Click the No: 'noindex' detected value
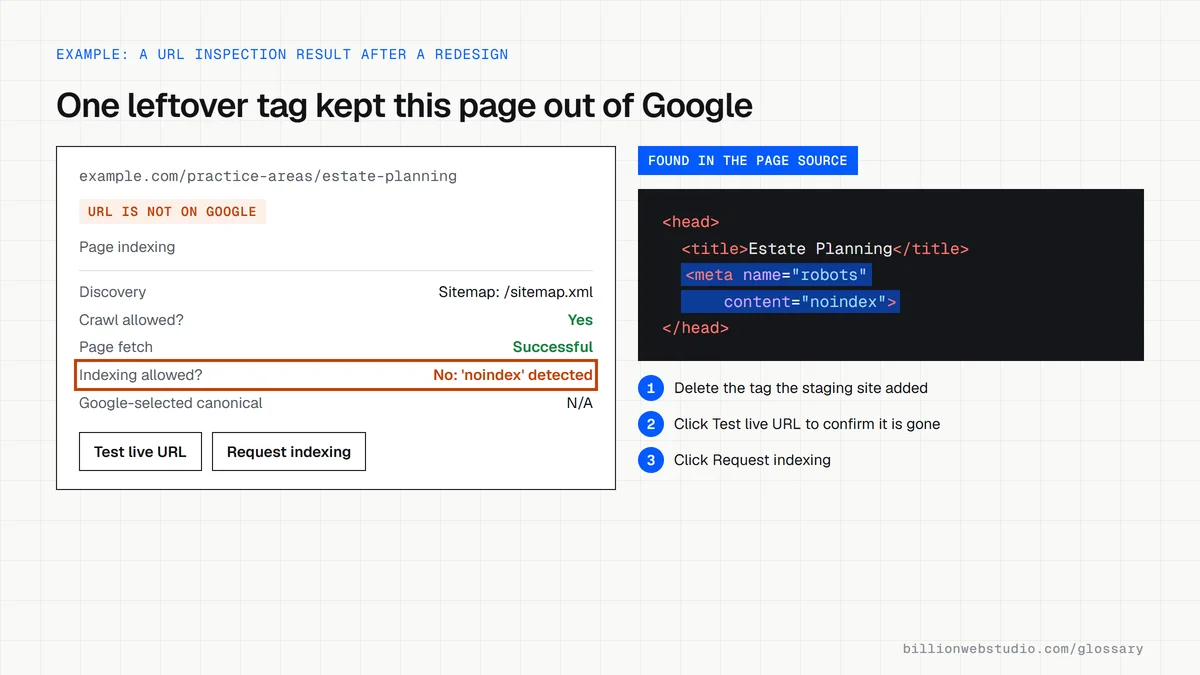This screenshot has width=1200, height=675. coord(513,375)
